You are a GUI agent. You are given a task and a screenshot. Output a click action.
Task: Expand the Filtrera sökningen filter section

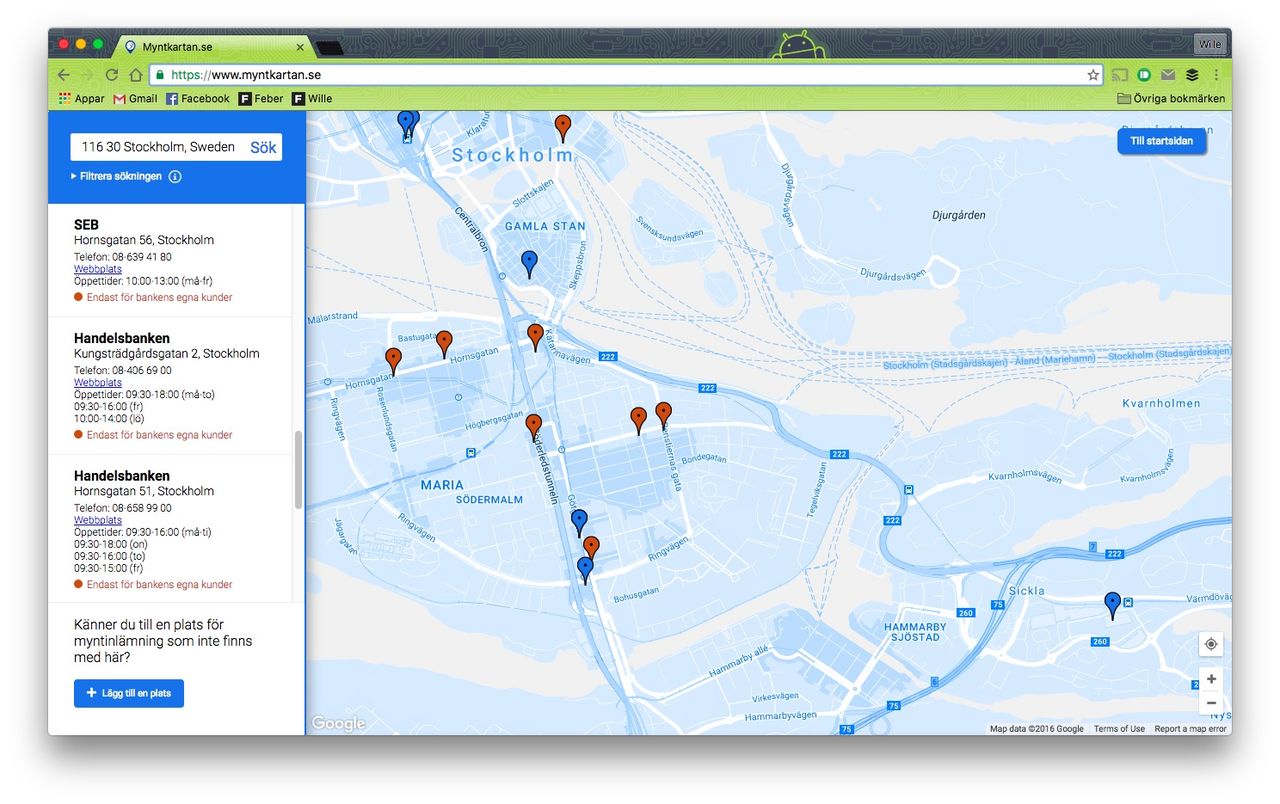point(116,177)
